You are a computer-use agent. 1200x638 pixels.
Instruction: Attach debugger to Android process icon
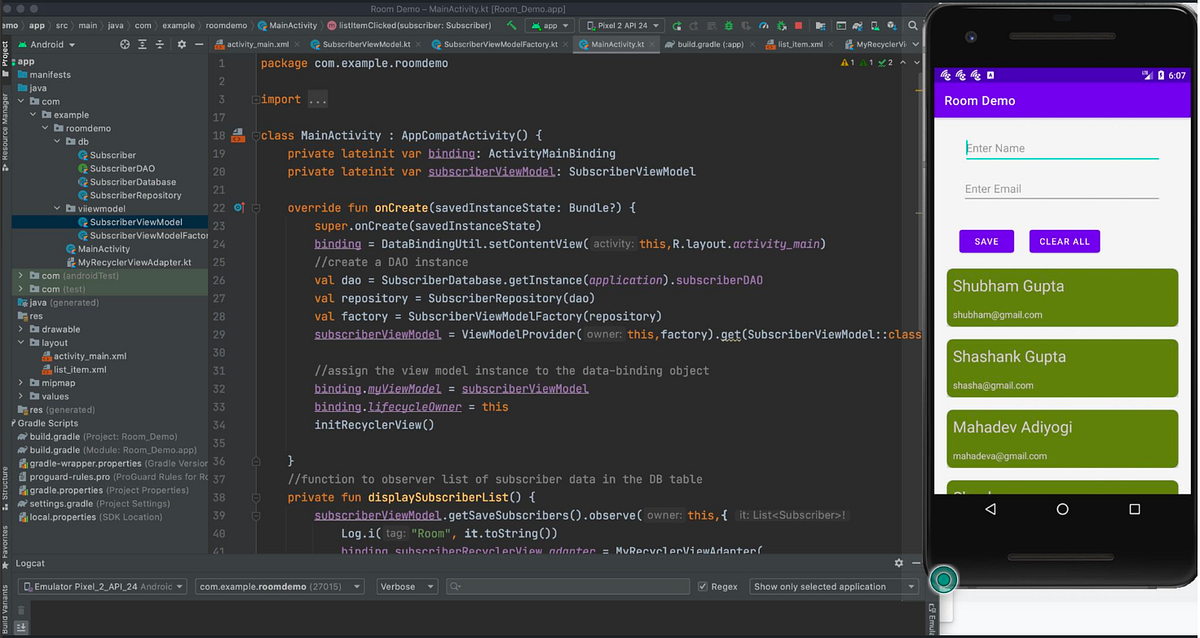[x=782, y=25]
